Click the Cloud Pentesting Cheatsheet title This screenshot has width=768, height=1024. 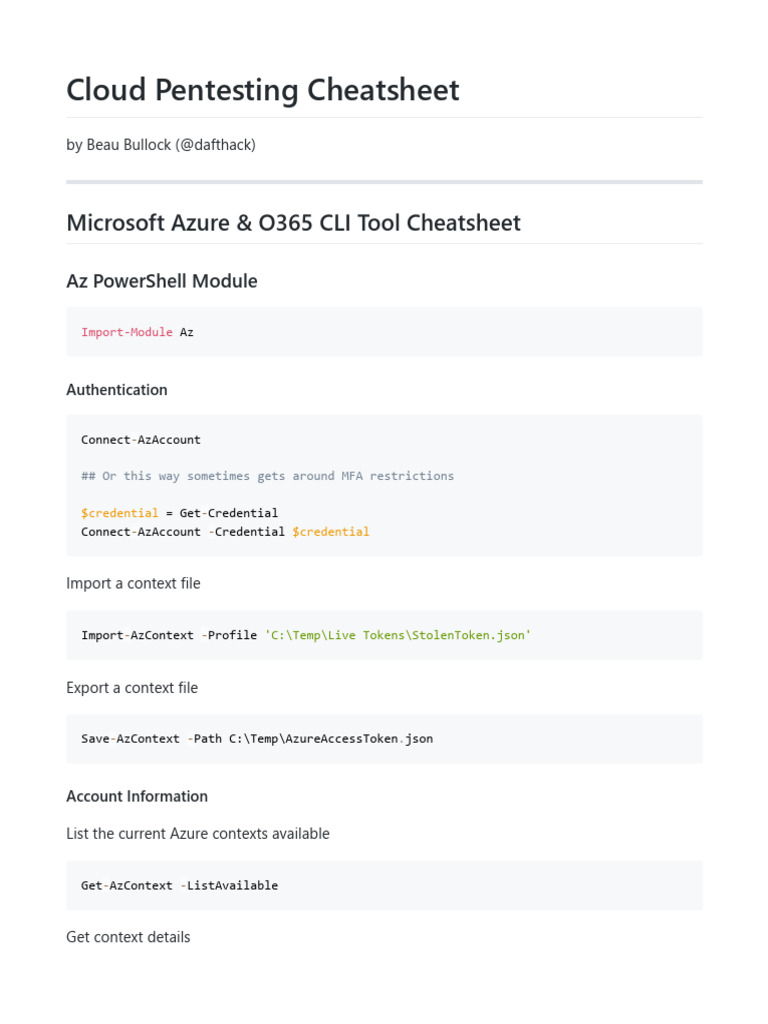pos(262,90)
